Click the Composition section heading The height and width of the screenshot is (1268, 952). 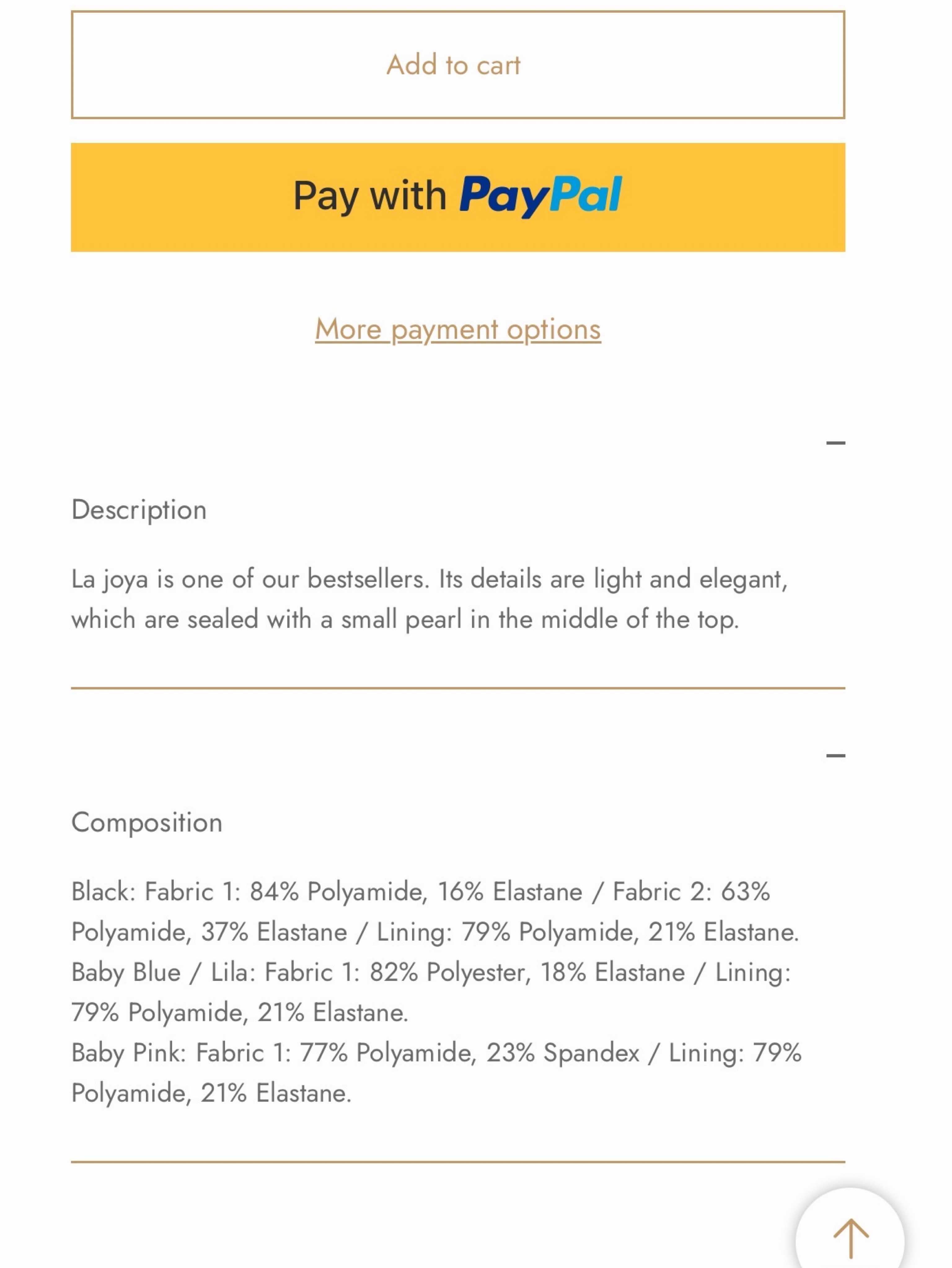[x=147, y=822]
